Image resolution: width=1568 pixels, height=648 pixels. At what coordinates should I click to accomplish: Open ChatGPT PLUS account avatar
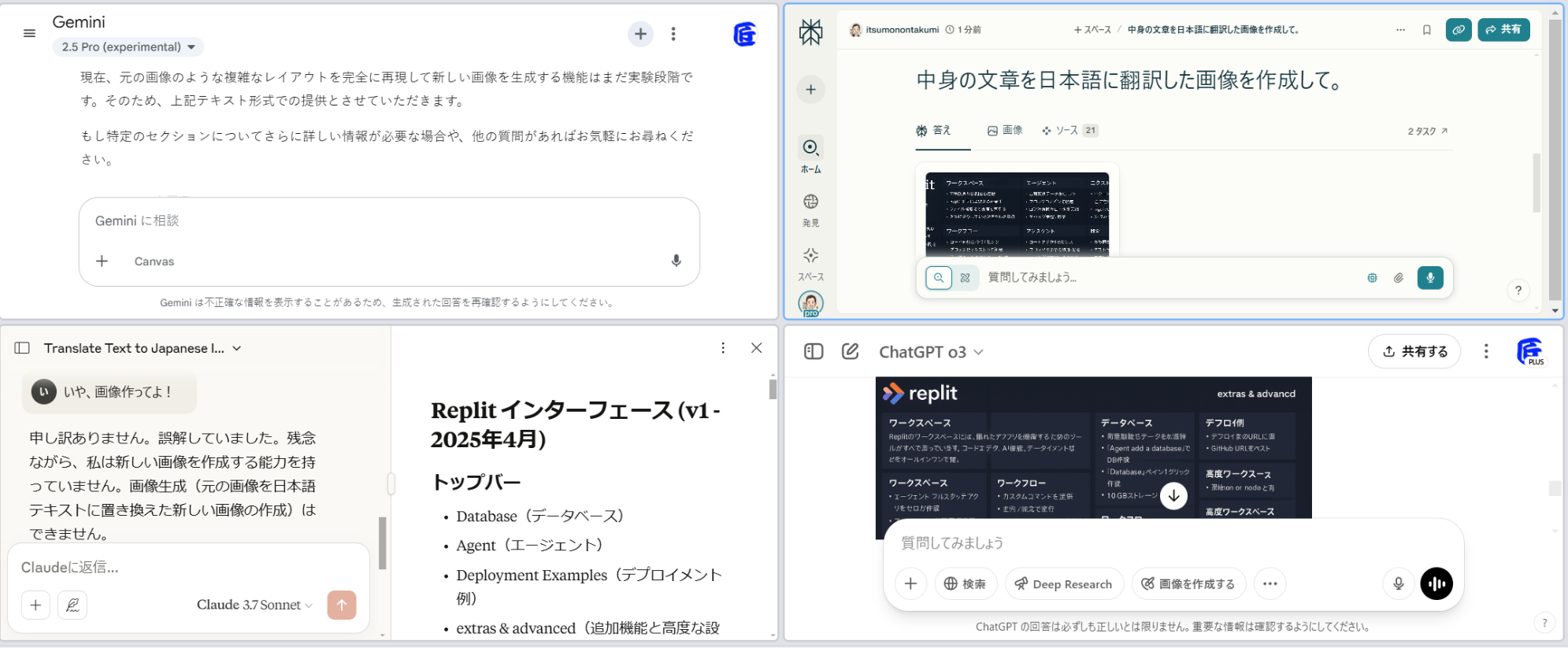click(1530, 351)
